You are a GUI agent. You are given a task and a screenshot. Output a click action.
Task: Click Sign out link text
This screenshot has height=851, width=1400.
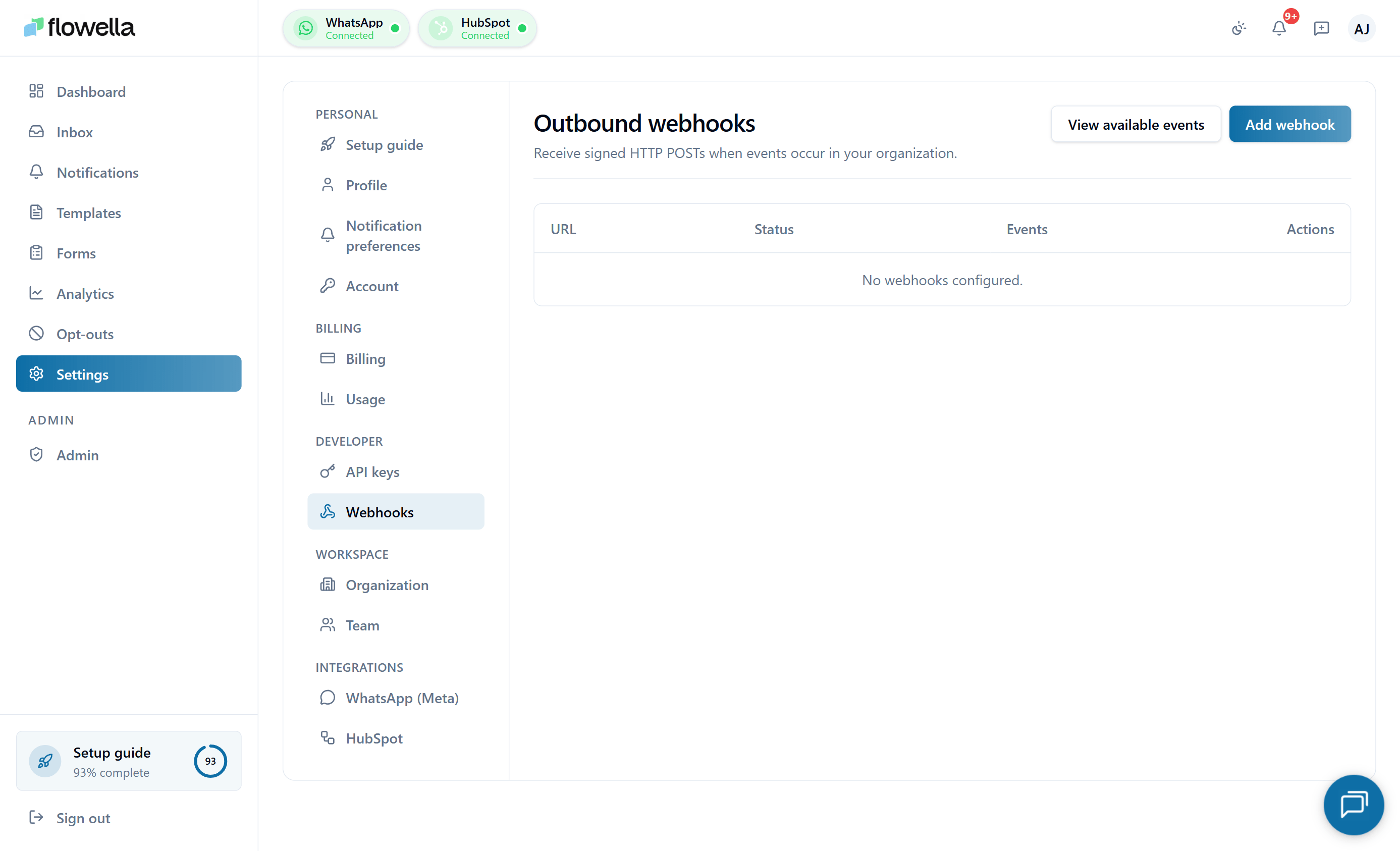[x=83, y=818]
